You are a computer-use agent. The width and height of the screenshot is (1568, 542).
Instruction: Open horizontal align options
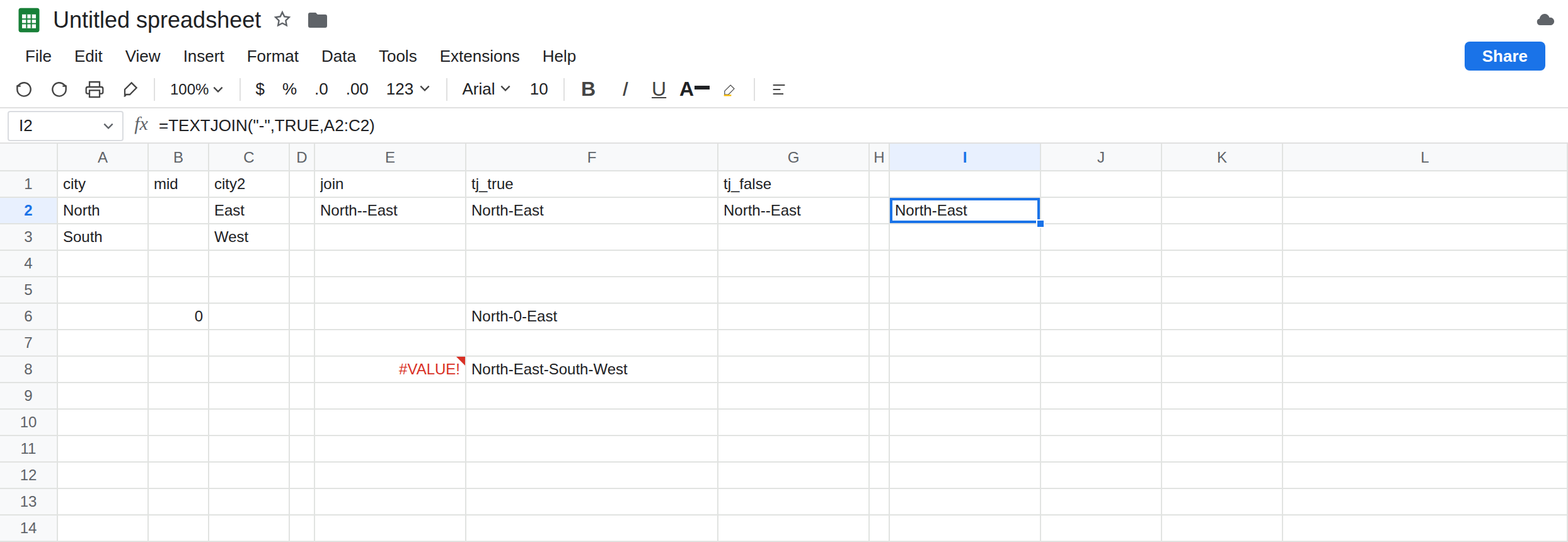[x=778, y=90]
